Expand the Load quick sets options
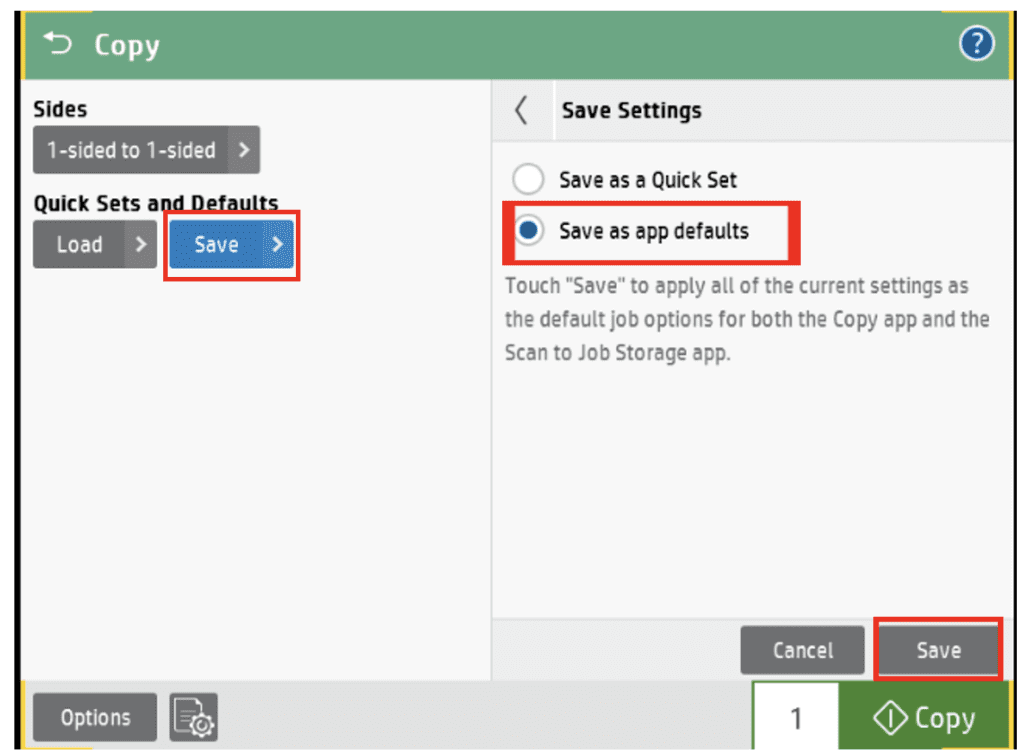The height and width of the screenshot is (753, 1024). [x=94, y=244]
